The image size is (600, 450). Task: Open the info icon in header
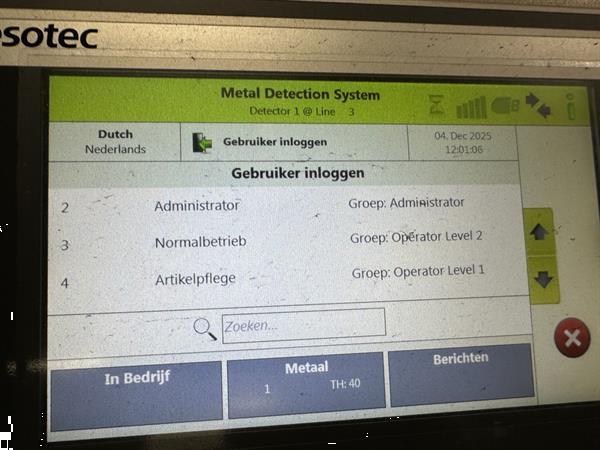tap(571, 107)
